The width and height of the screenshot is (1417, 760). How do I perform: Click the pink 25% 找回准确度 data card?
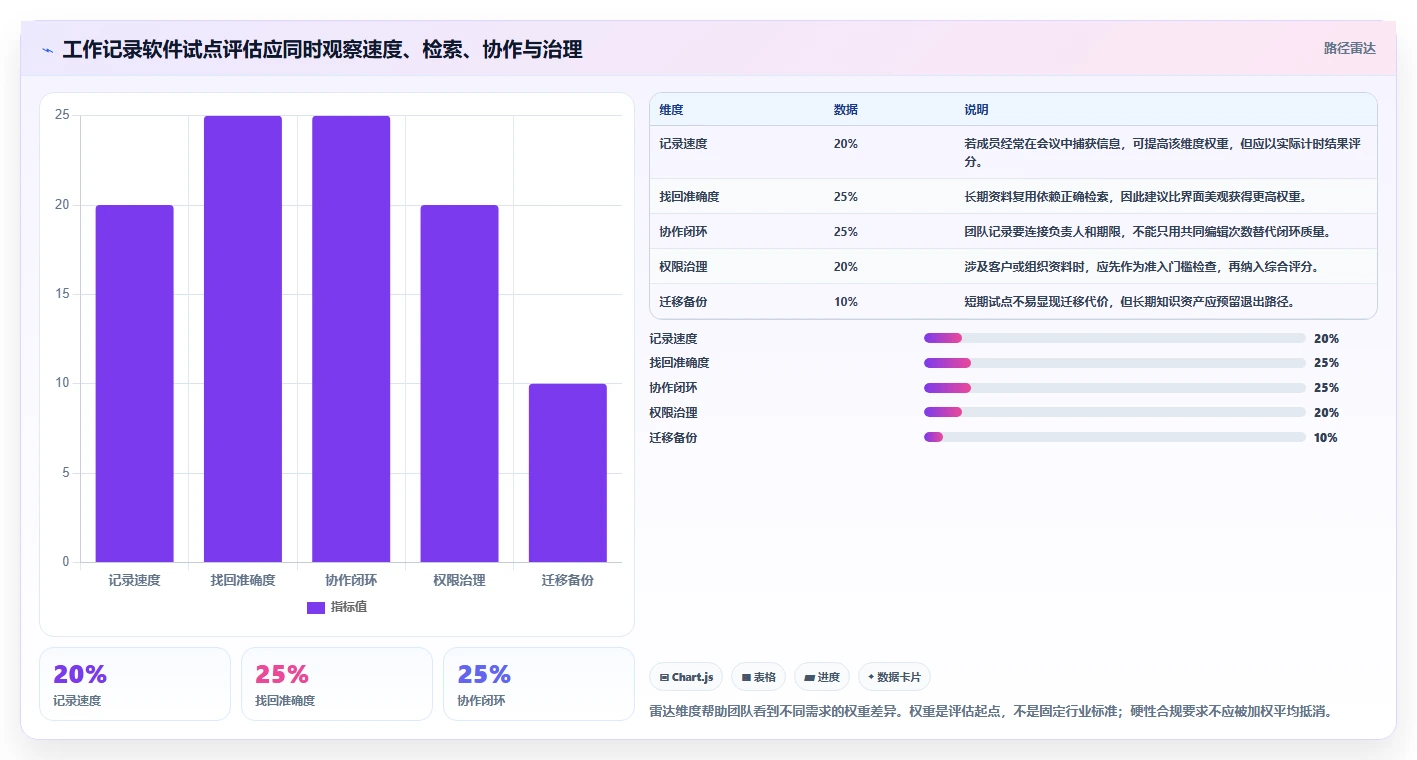click(x=337, y=684)
